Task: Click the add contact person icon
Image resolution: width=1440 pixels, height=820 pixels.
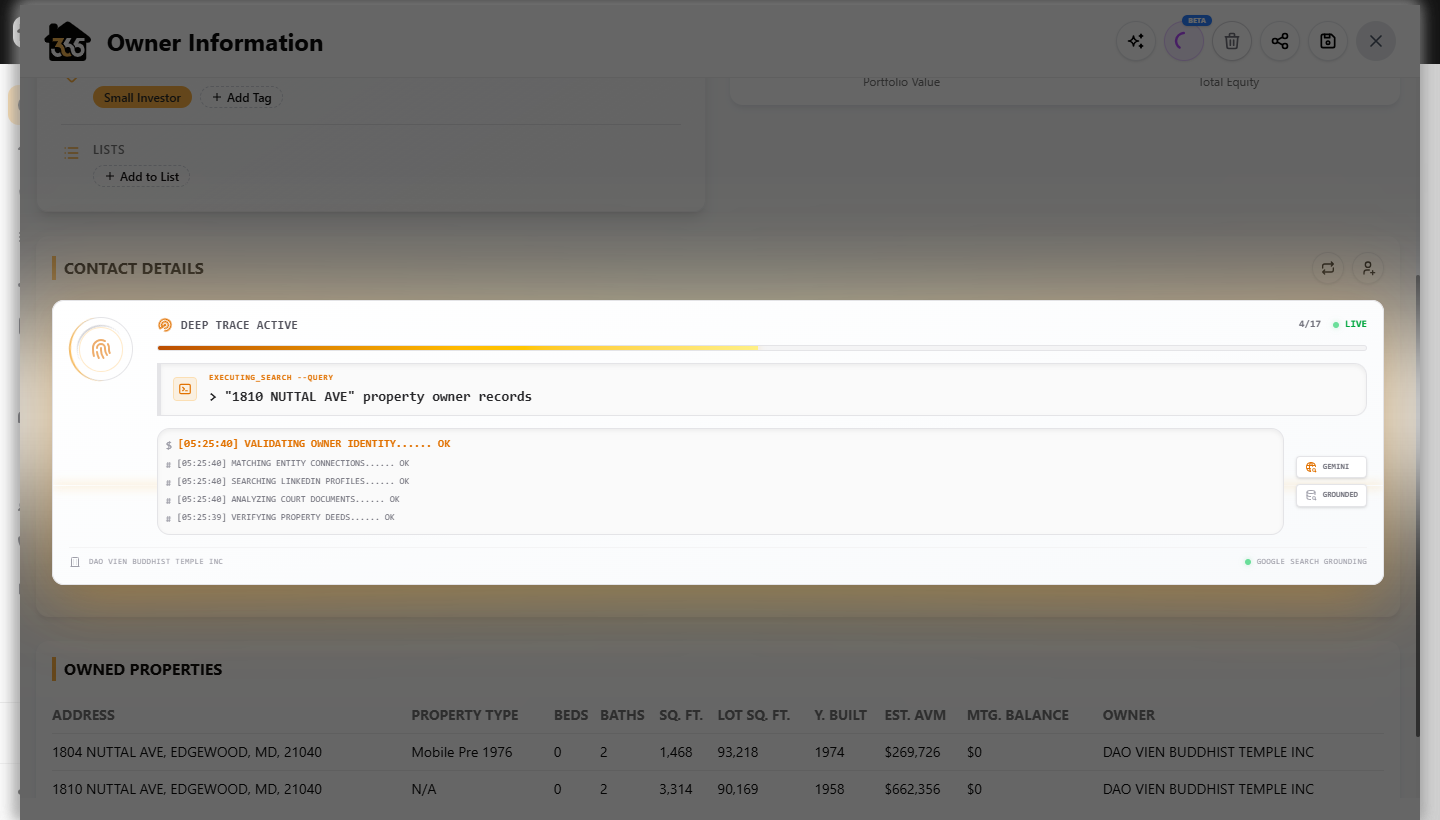Action: pyautogui.click(x=1368, y=268)
